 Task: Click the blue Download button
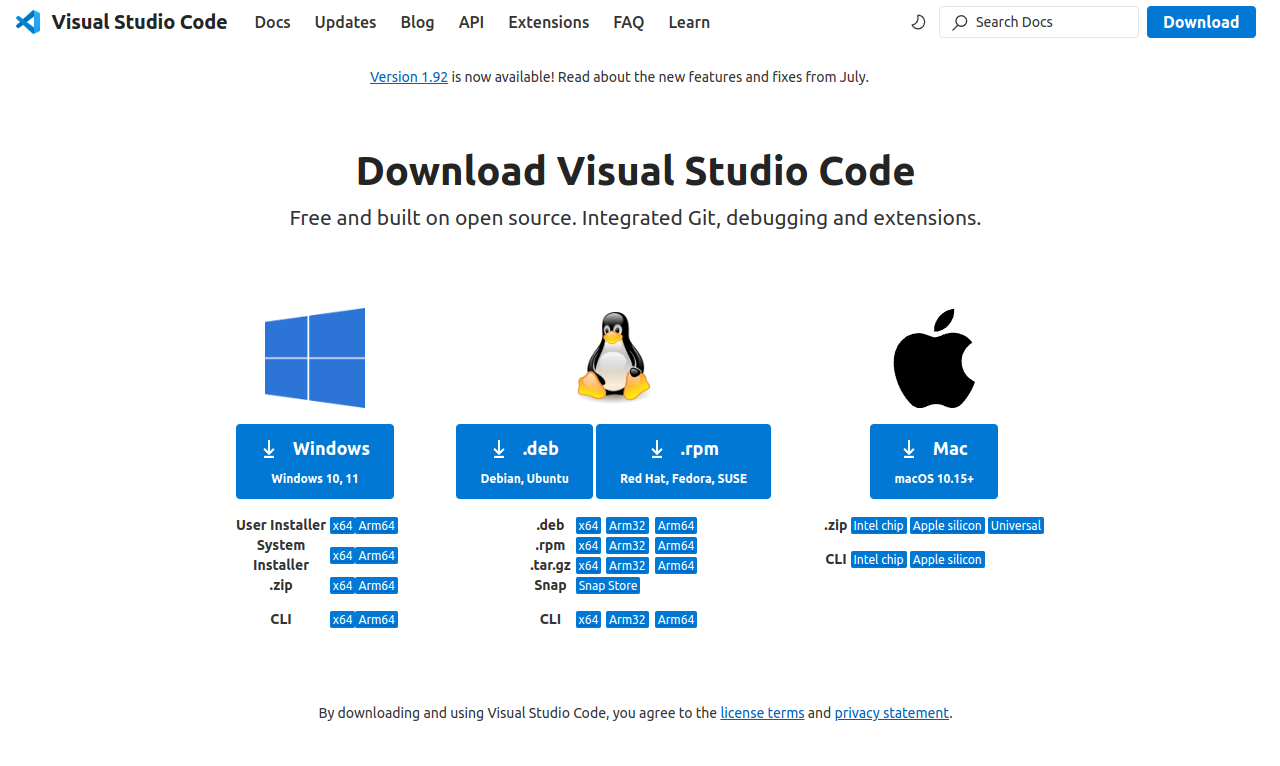coord(1201,21)
